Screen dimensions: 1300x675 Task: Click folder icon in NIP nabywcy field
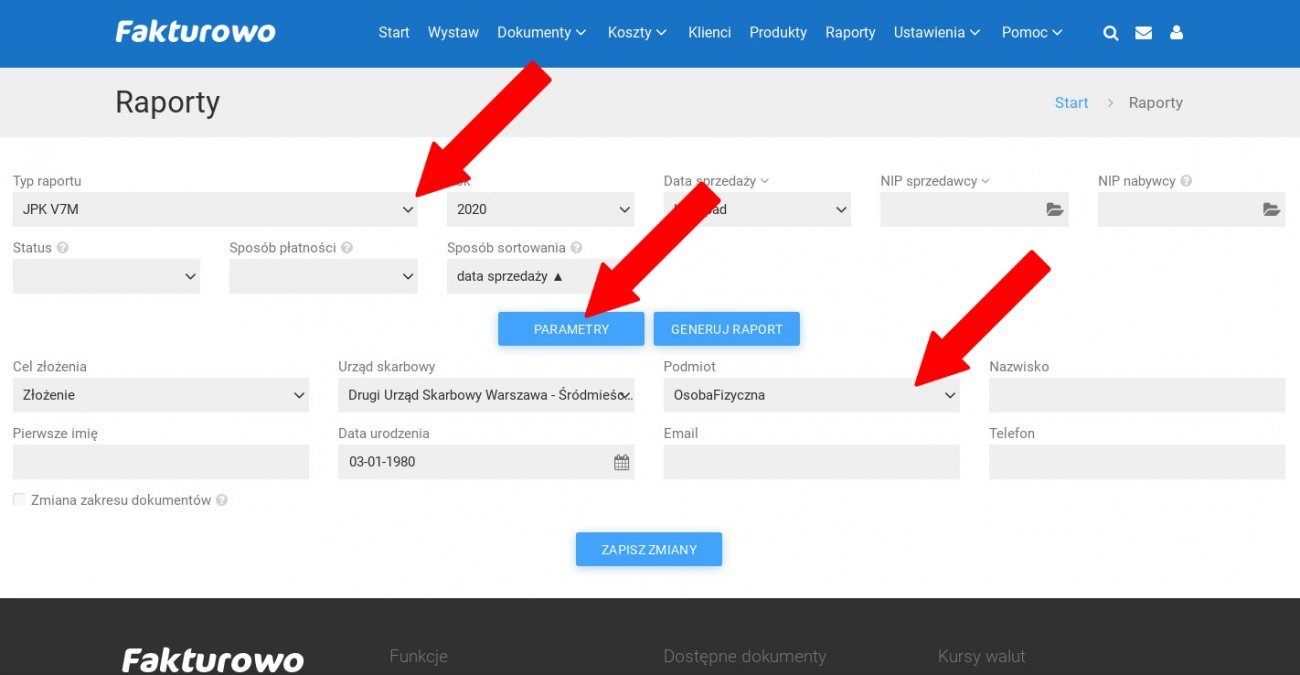point(1271,210)
